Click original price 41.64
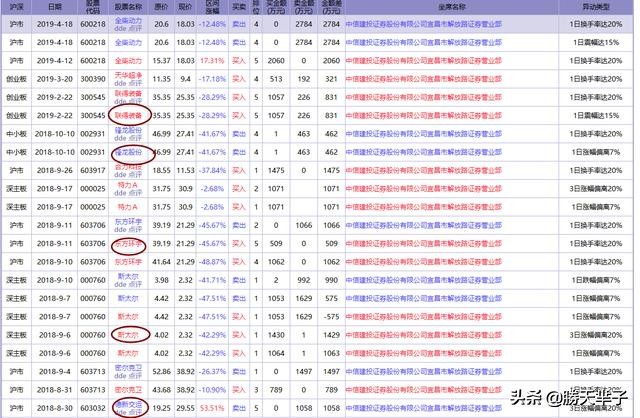Image resolution: width=640 pixels, height=418 pixels. pos(161,262)
